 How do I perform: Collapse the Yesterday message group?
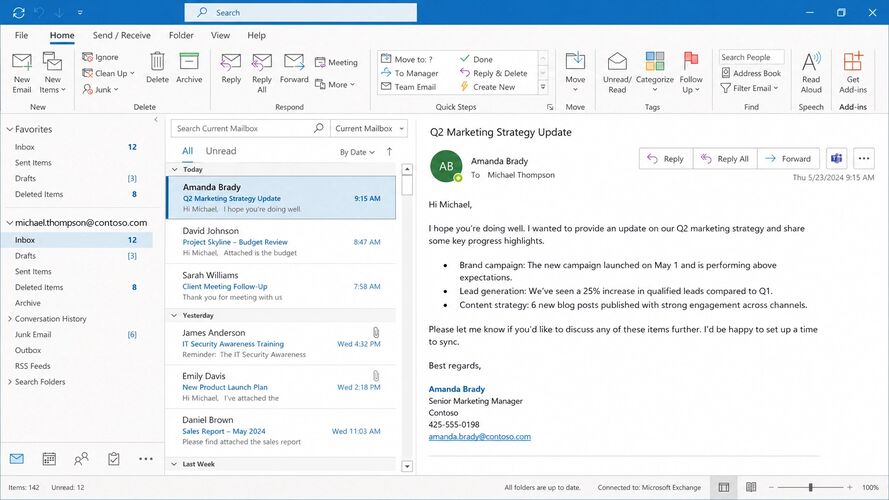tap(175, 315)
